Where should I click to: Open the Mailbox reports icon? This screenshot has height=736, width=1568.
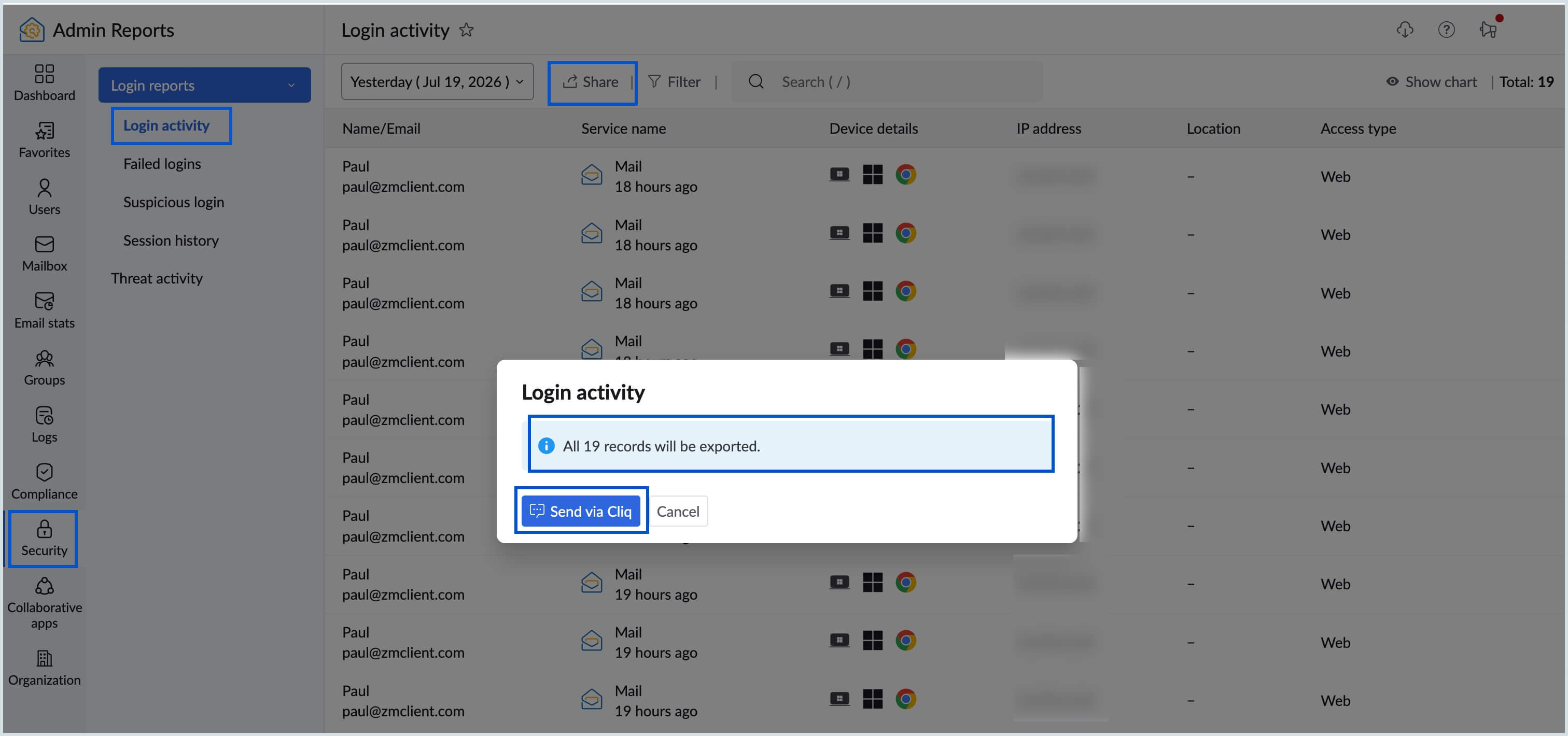(x=44, y=253)
